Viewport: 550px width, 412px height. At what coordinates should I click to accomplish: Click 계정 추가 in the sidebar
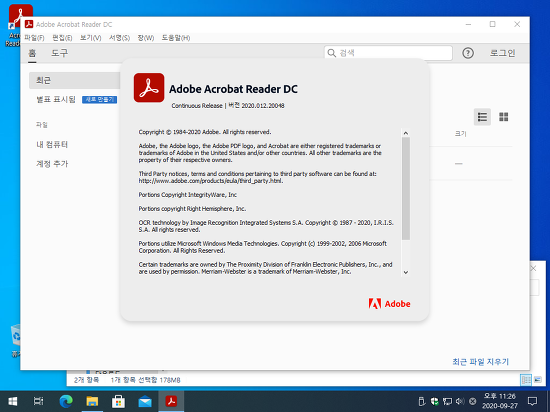[x=52, y=164]
